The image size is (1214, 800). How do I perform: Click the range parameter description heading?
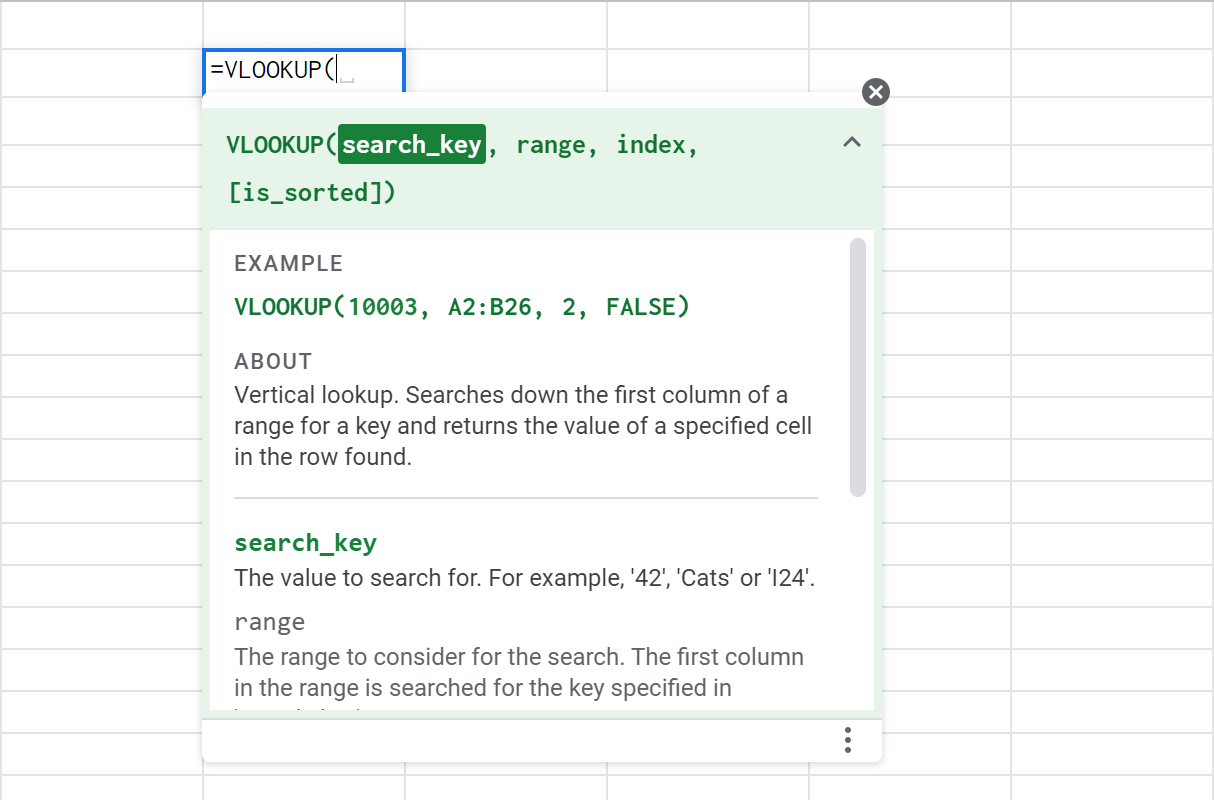(269, 621)
